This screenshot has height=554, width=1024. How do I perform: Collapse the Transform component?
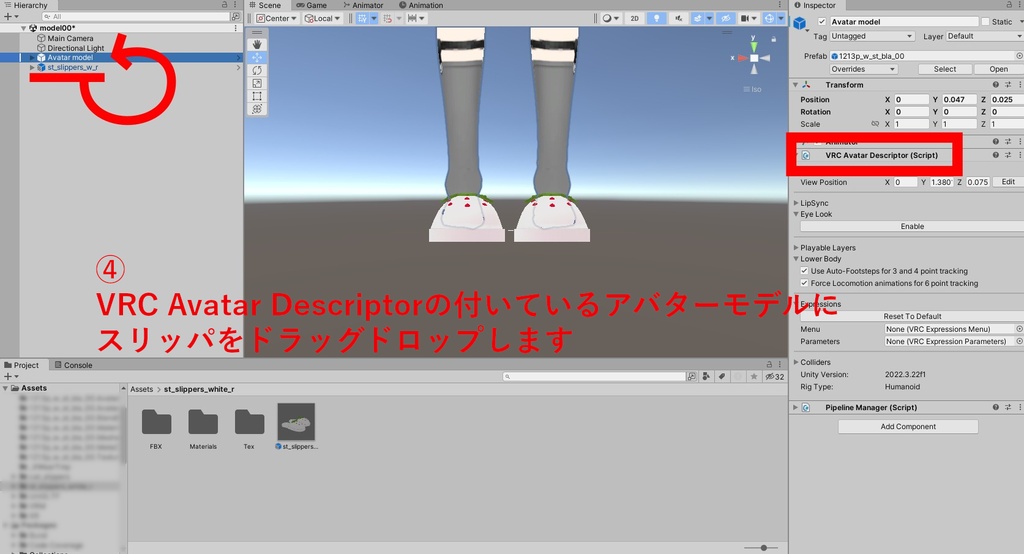(795, 85)
